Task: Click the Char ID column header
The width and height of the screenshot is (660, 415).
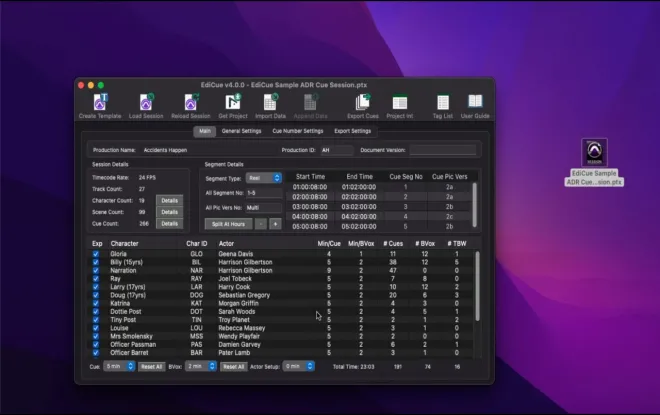Action: pos(197,244)
